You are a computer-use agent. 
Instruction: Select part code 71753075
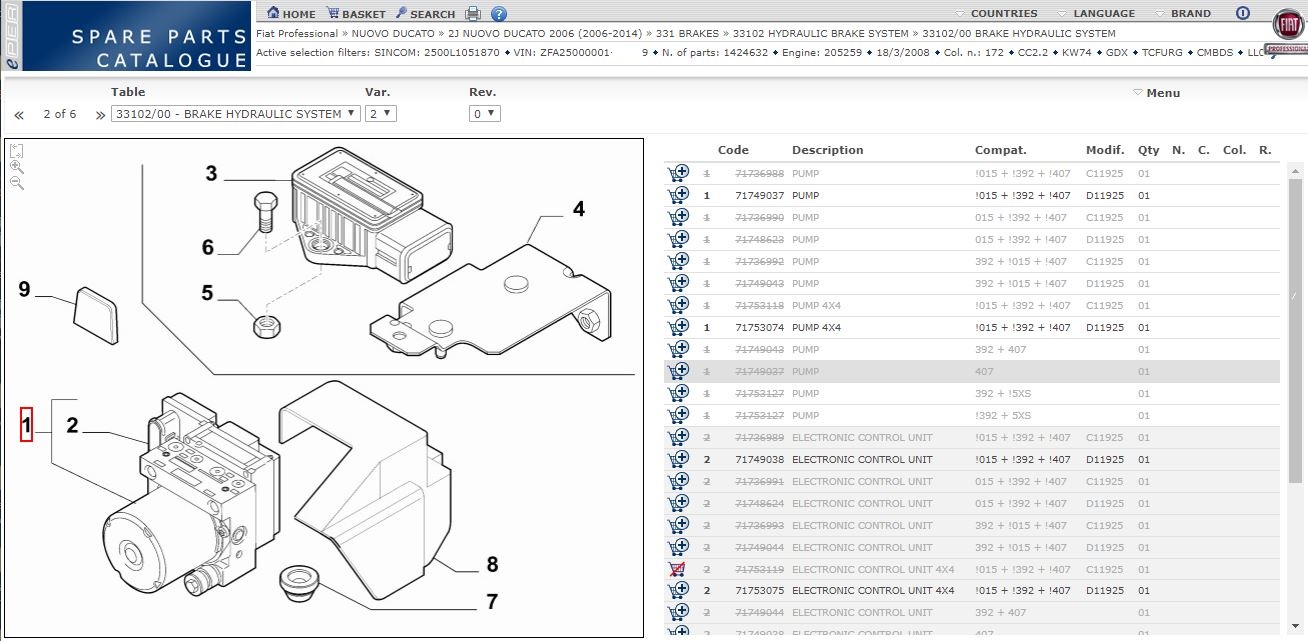coord(760,591)
